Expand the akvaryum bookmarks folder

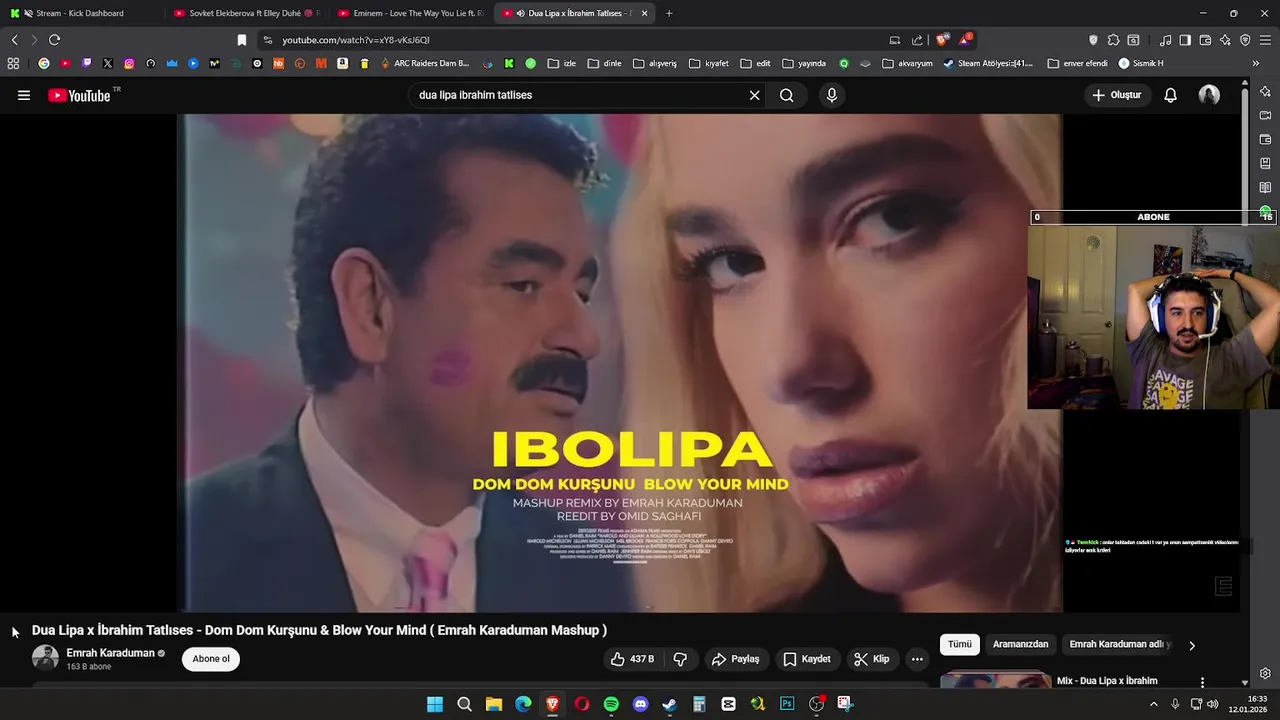pyautogui.click(x=907, y=63)
